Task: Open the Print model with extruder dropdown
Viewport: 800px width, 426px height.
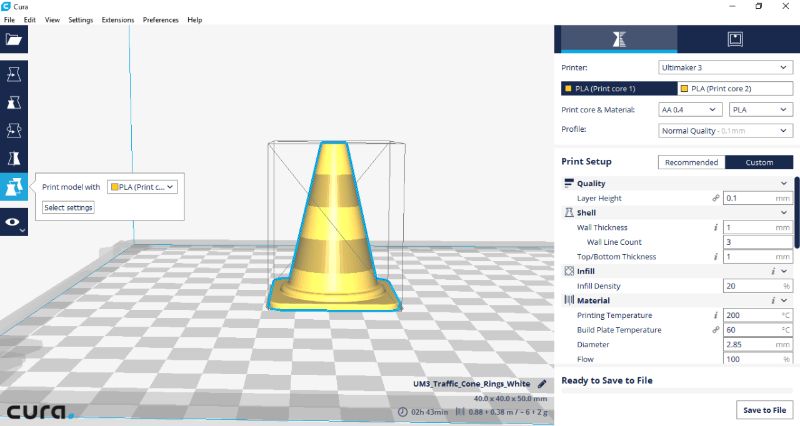Action: point(142,187)
